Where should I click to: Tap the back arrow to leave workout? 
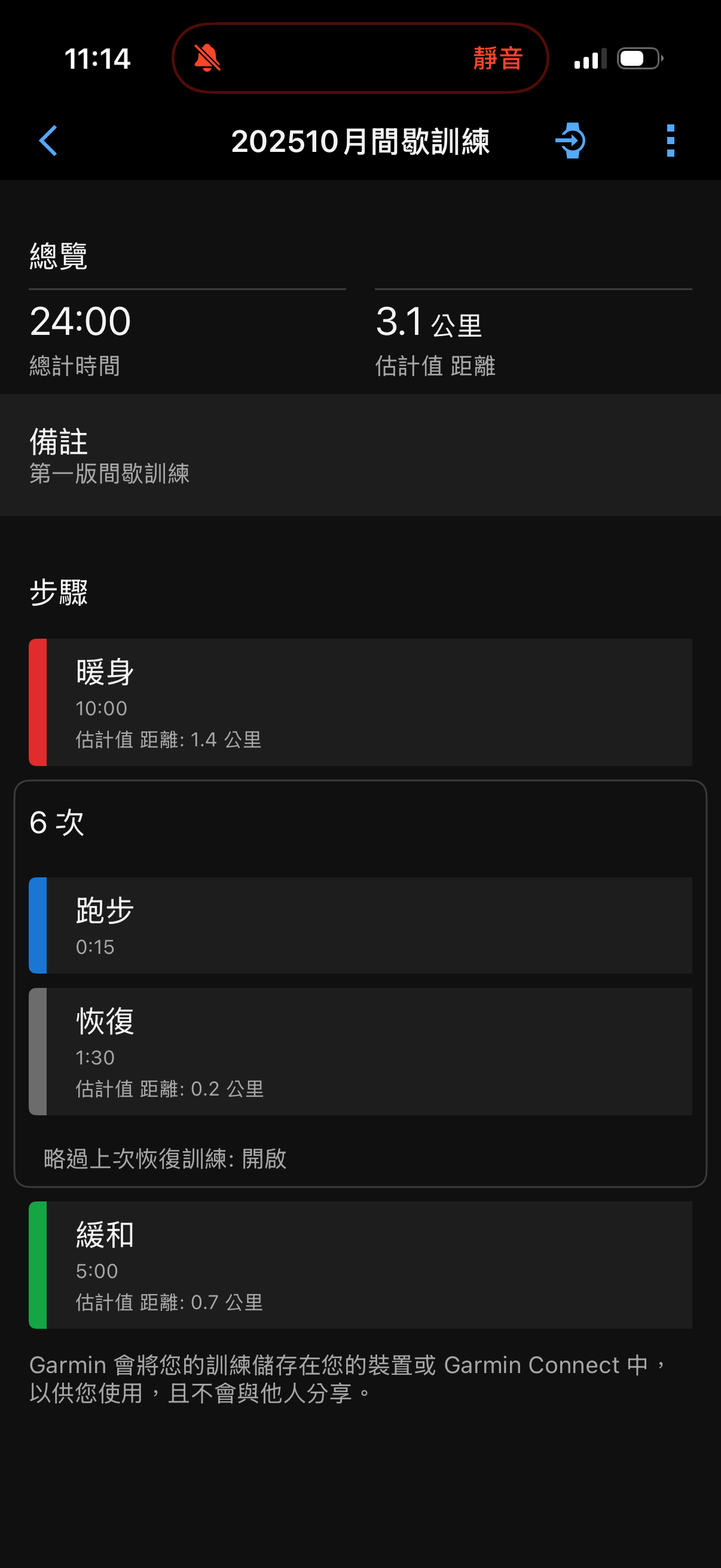point(48,141)
